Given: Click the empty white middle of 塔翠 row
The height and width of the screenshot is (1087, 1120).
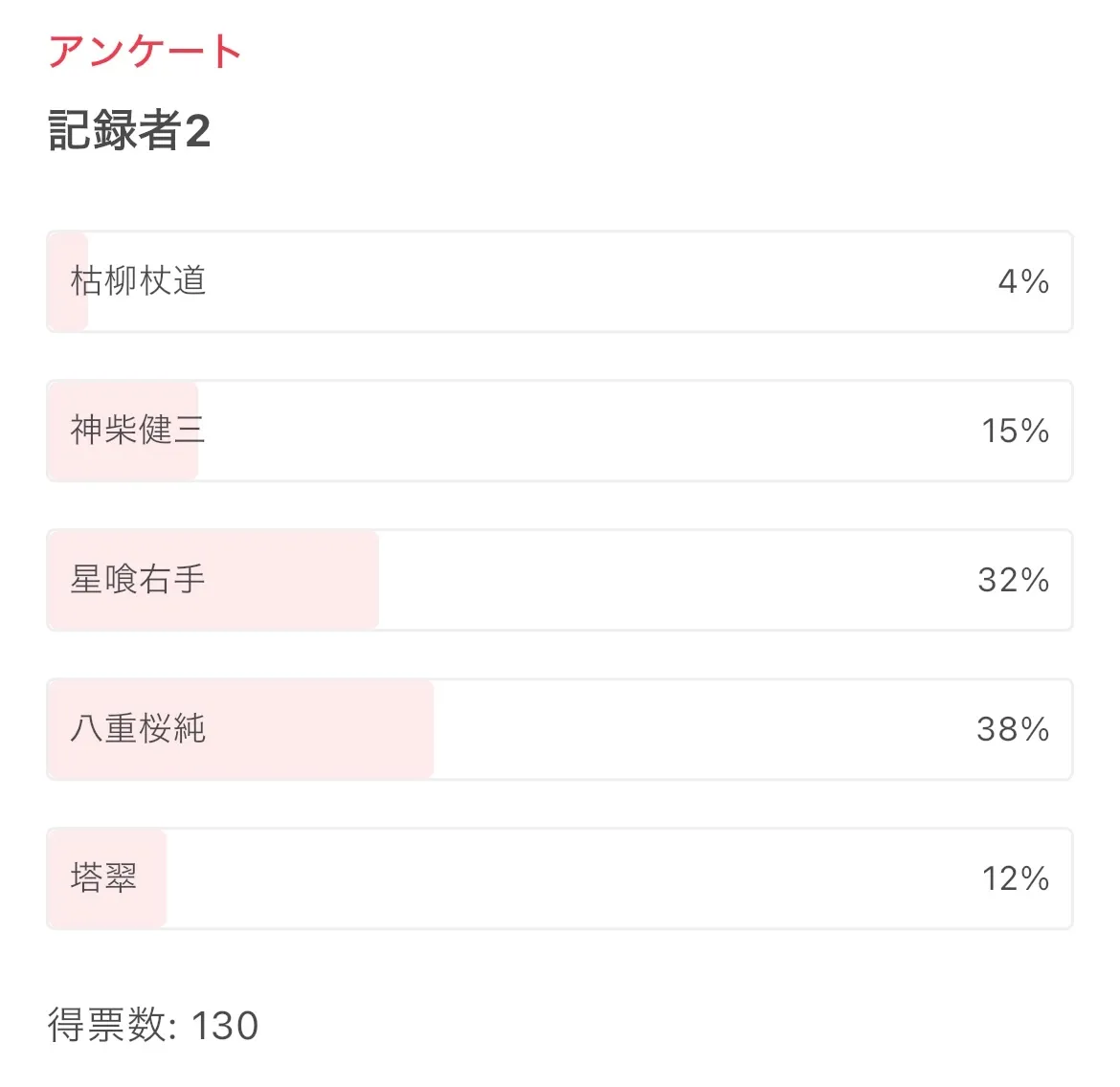Looking at the screenshot, I should coord(574,878).
